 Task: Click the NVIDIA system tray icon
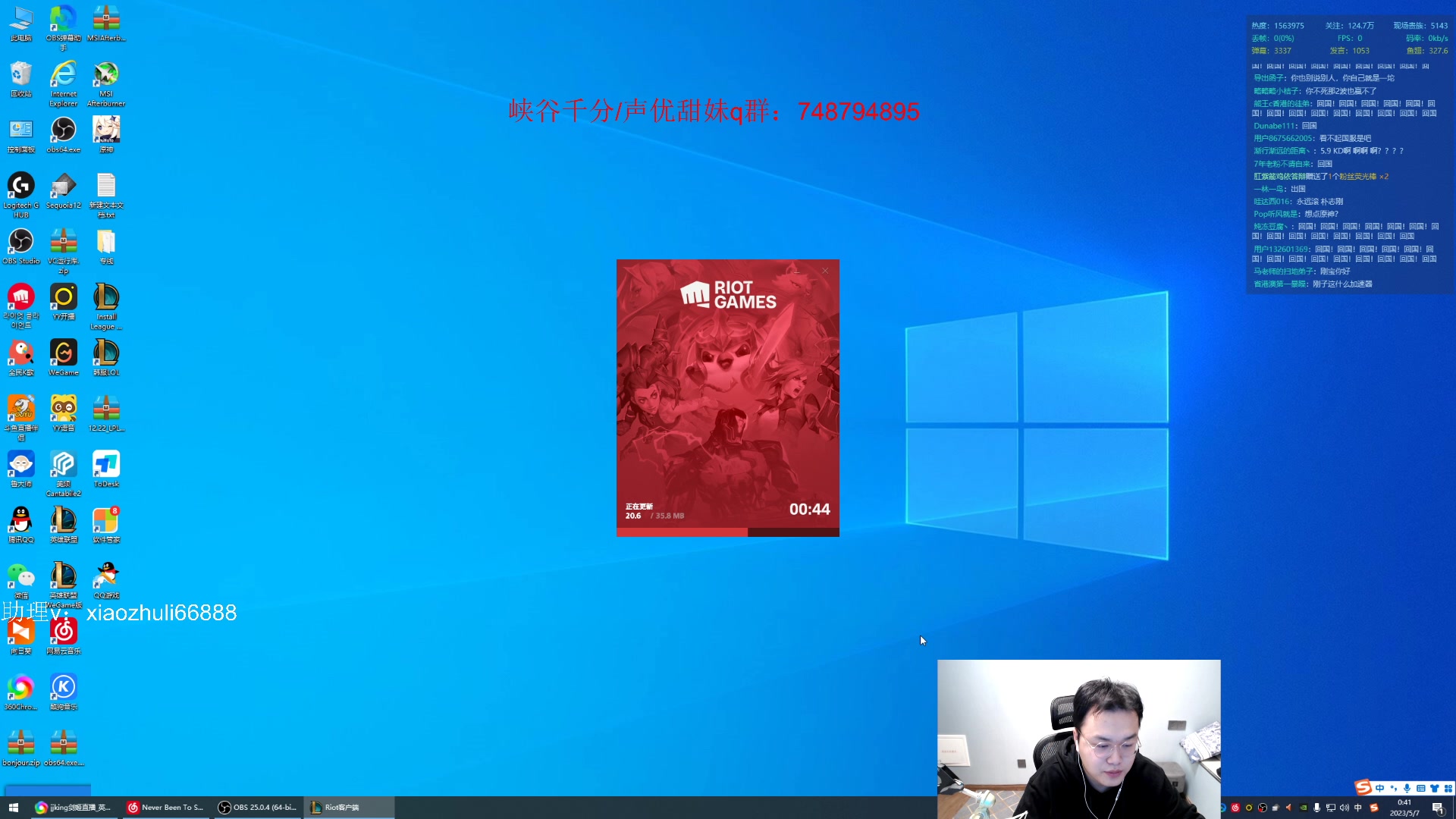1303,808
